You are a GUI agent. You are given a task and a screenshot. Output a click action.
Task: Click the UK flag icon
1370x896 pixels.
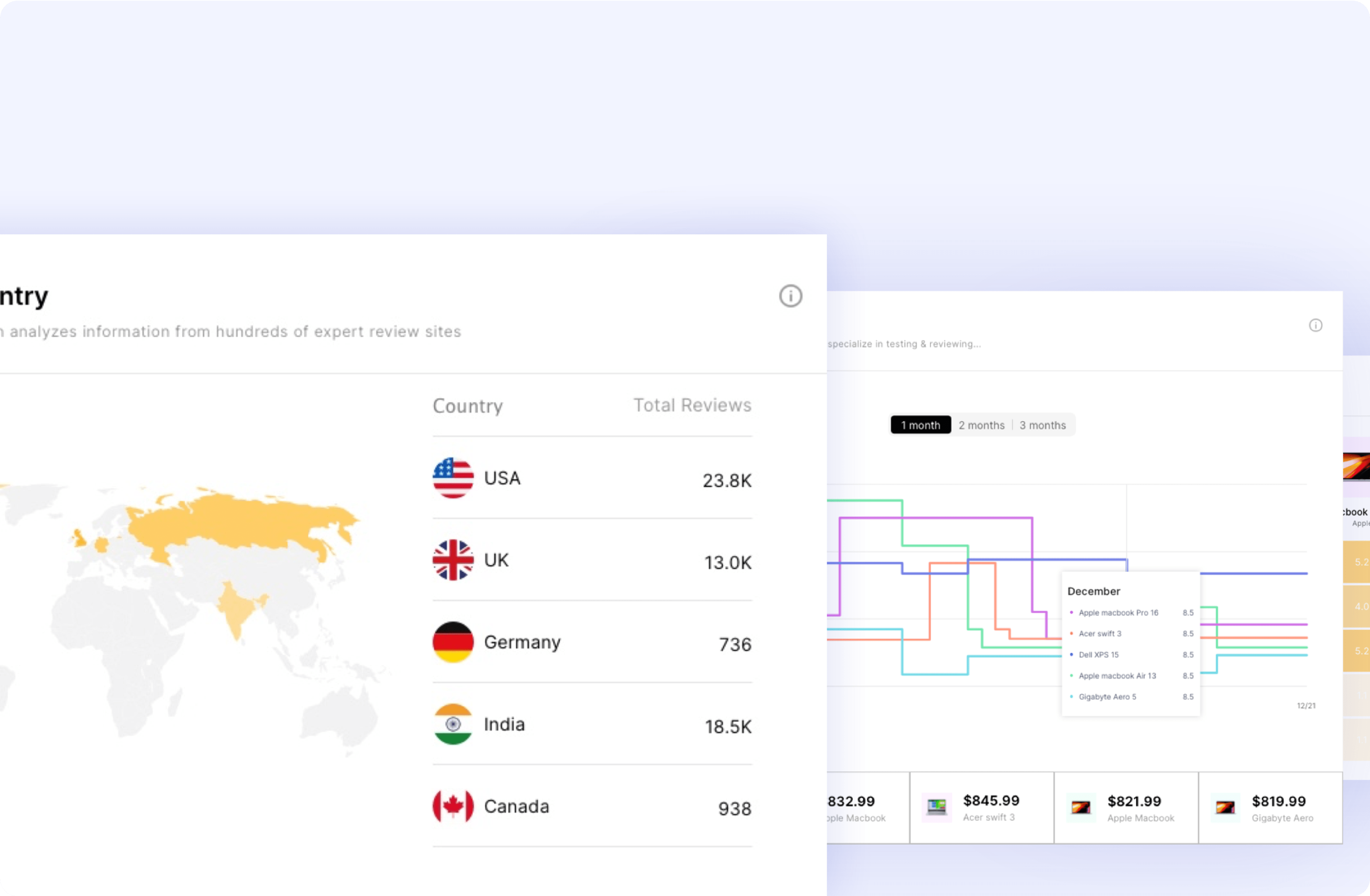(453, 560)
